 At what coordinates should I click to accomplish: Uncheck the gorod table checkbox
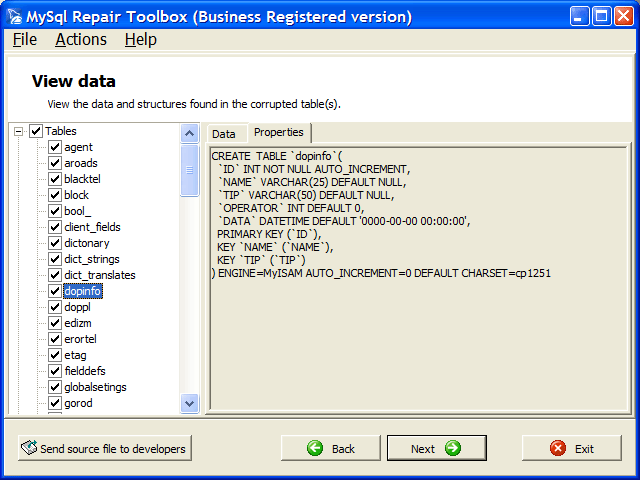click(x=55, y=403)
